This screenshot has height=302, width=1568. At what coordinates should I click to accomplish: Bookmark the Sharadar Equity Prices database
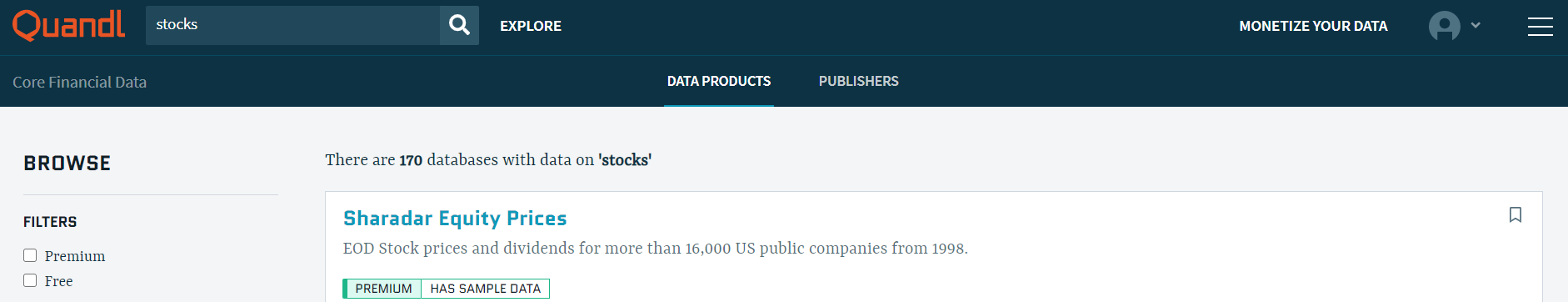coord(1516,215)
